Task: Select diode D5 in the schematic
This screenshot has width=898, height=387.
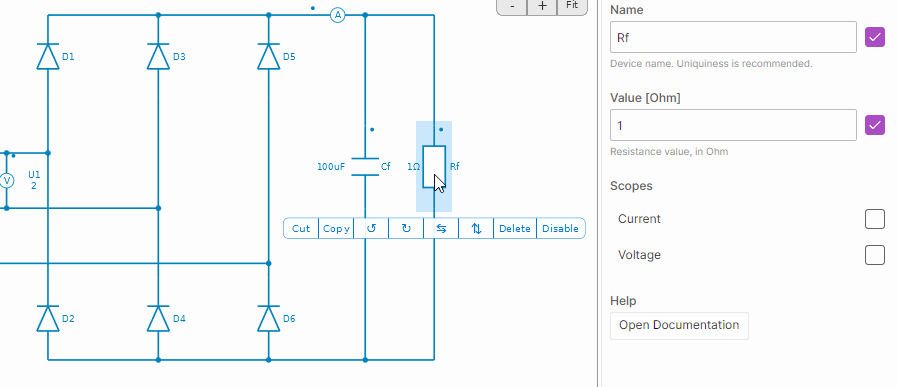Action: point(269,56)
